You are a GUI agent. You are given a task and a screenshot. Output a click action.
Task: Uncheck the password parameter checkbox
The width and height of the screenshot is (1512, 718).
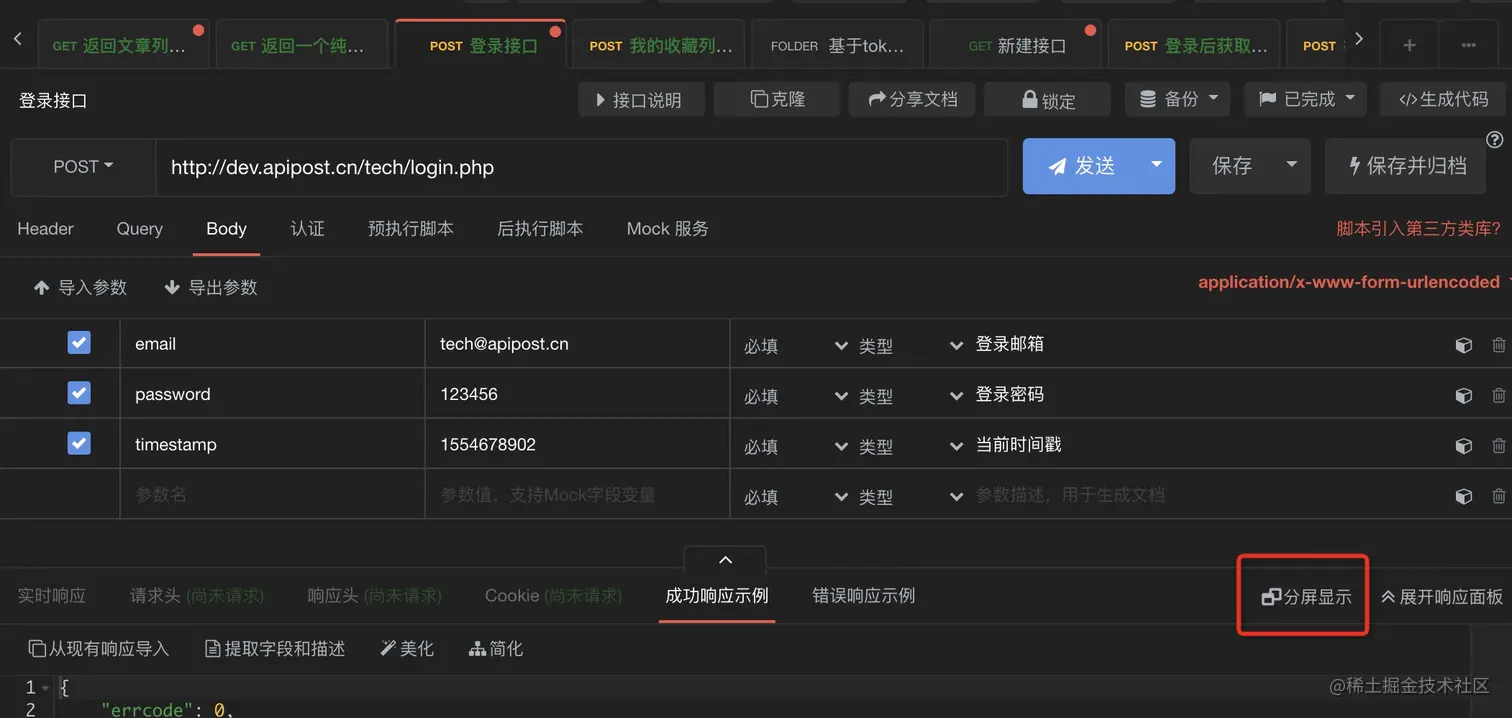click(79, 393)
